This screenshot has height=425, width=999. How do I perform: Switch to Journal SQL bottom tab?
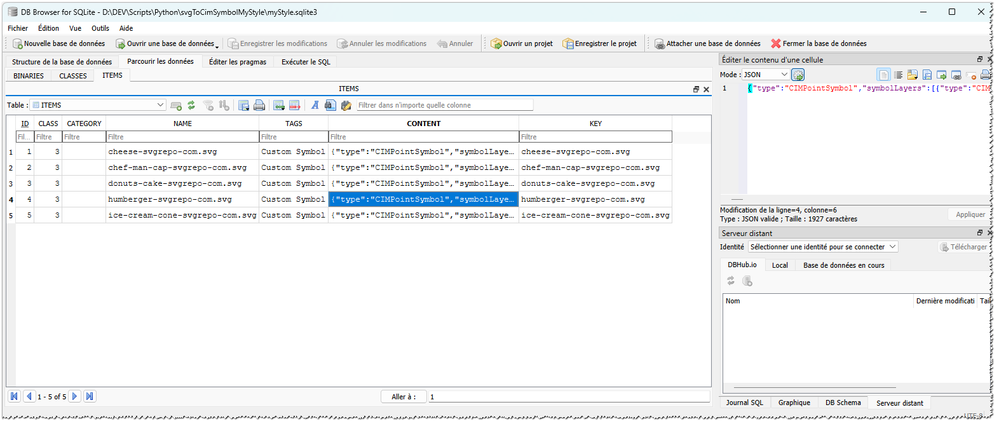(745, 403)
